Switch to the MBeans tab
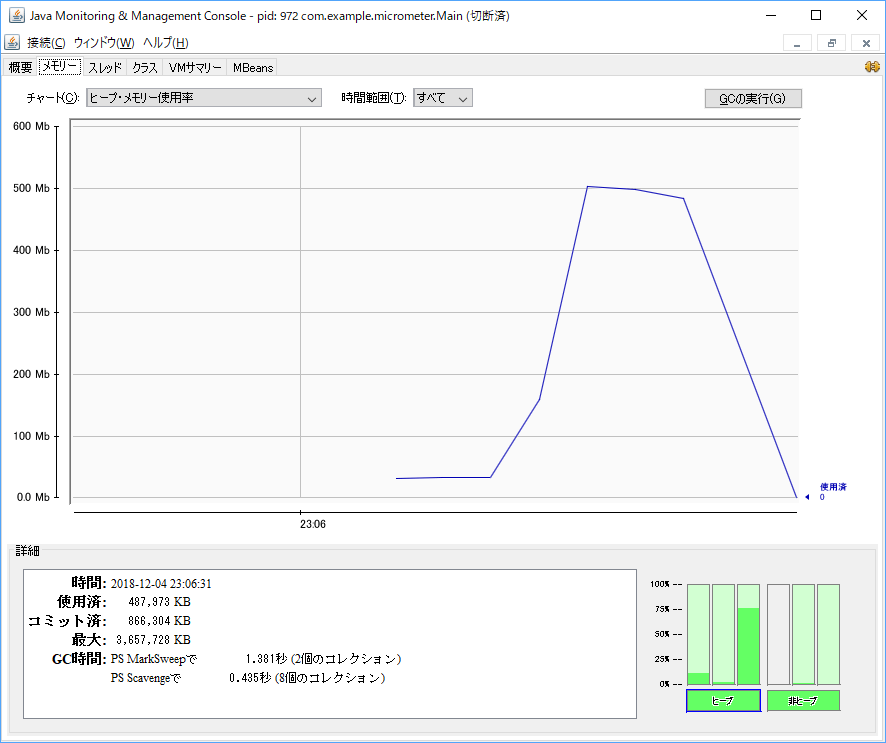886x743 pixels. (252, 68)
